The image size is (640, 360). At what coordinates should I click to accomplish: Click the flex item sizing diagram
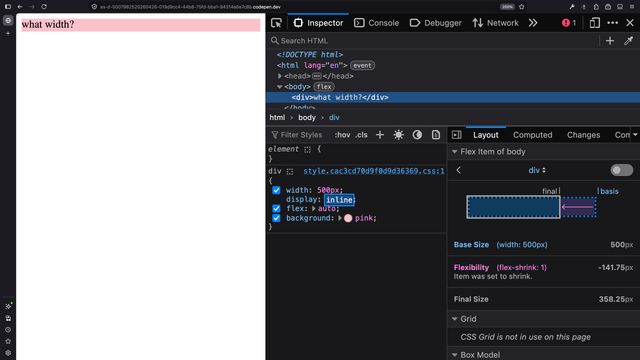[x=531, y=207]
